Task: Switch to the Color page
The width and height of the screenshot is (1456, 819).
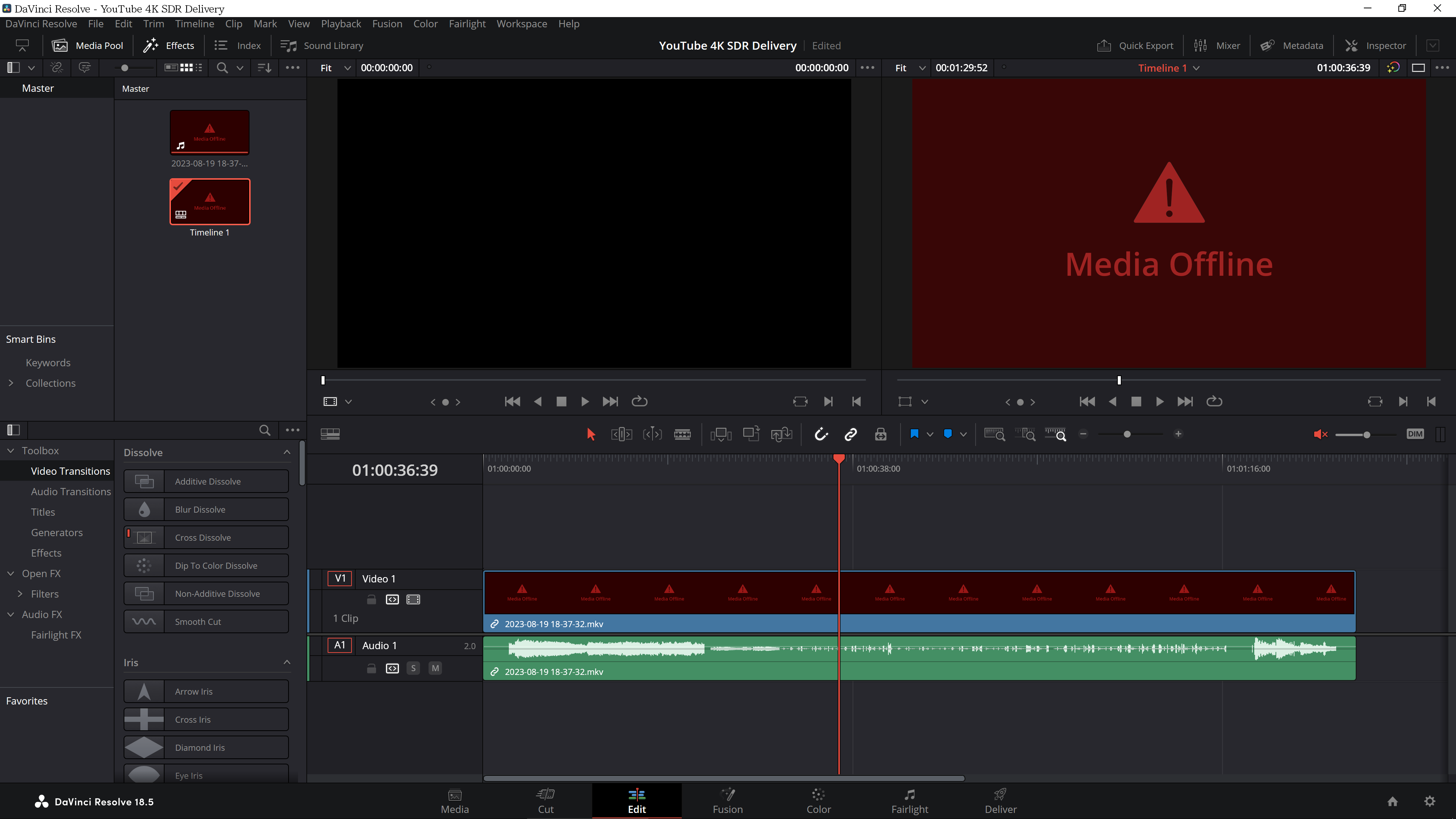Action: coord(819,801)
